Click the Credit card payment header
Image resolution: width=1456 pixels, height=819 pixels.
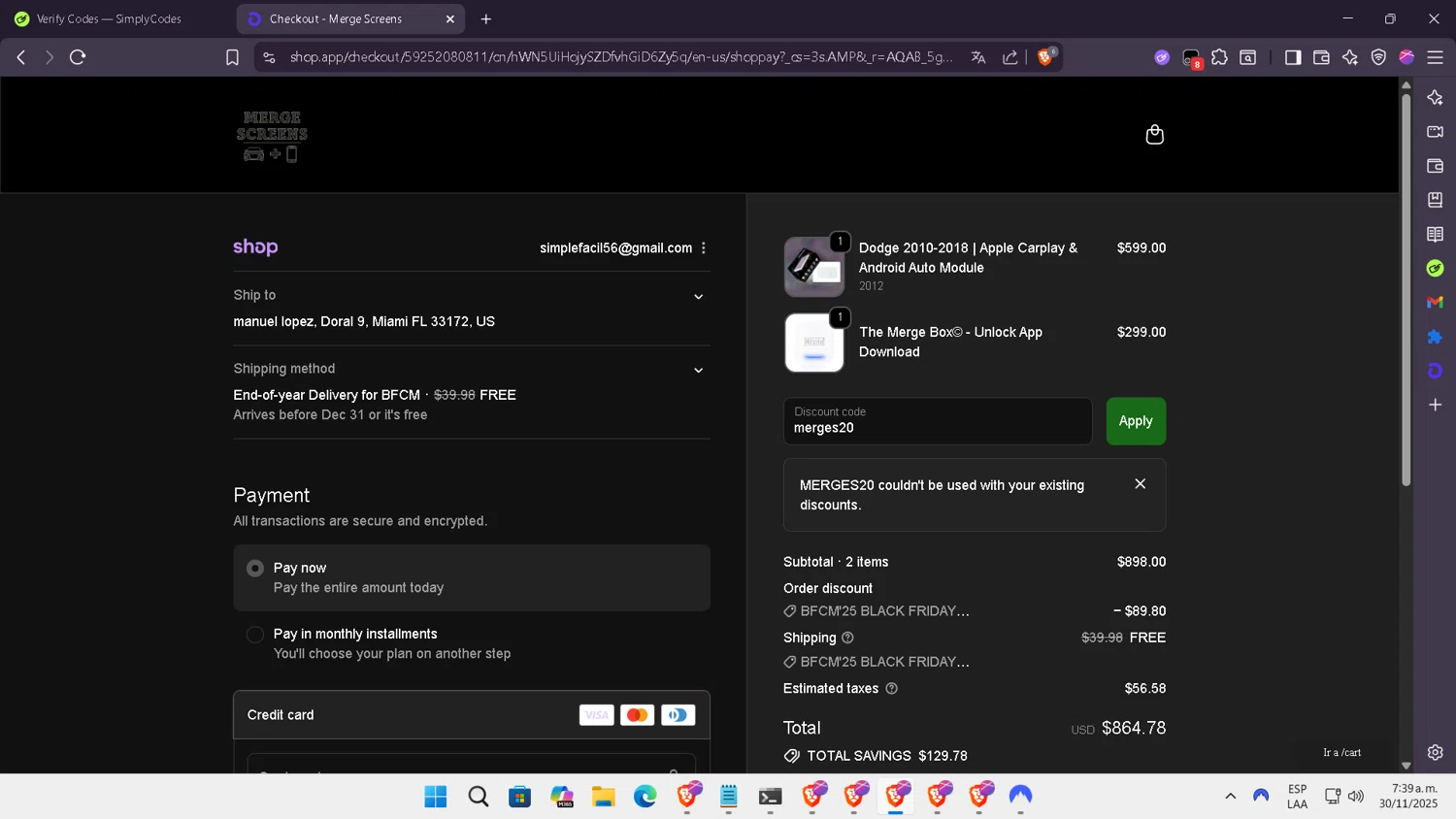472,715
